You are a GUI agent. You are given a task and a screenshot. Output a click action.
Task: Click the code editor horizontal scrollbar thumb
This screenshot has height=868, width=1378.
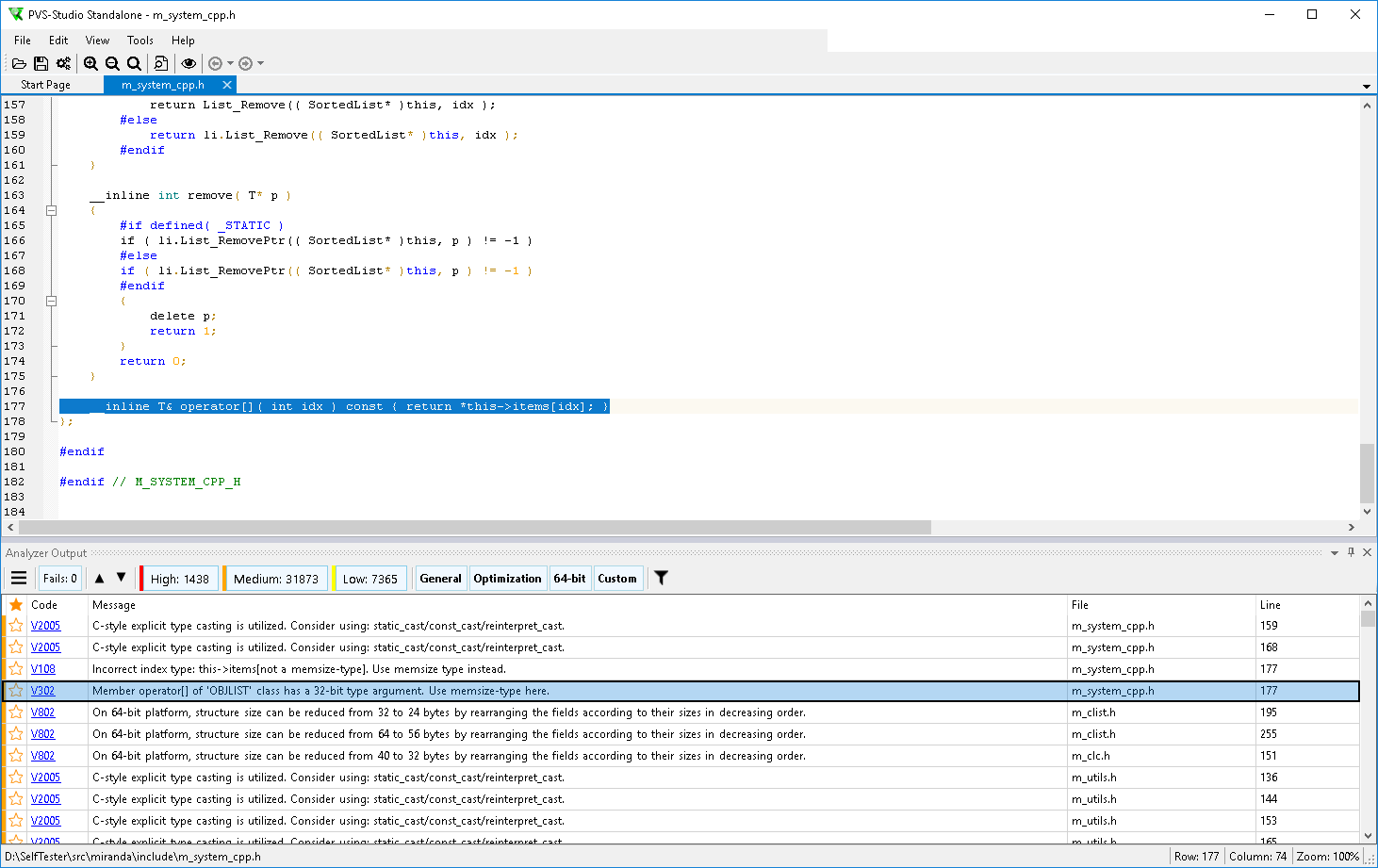tap(474, 527)
